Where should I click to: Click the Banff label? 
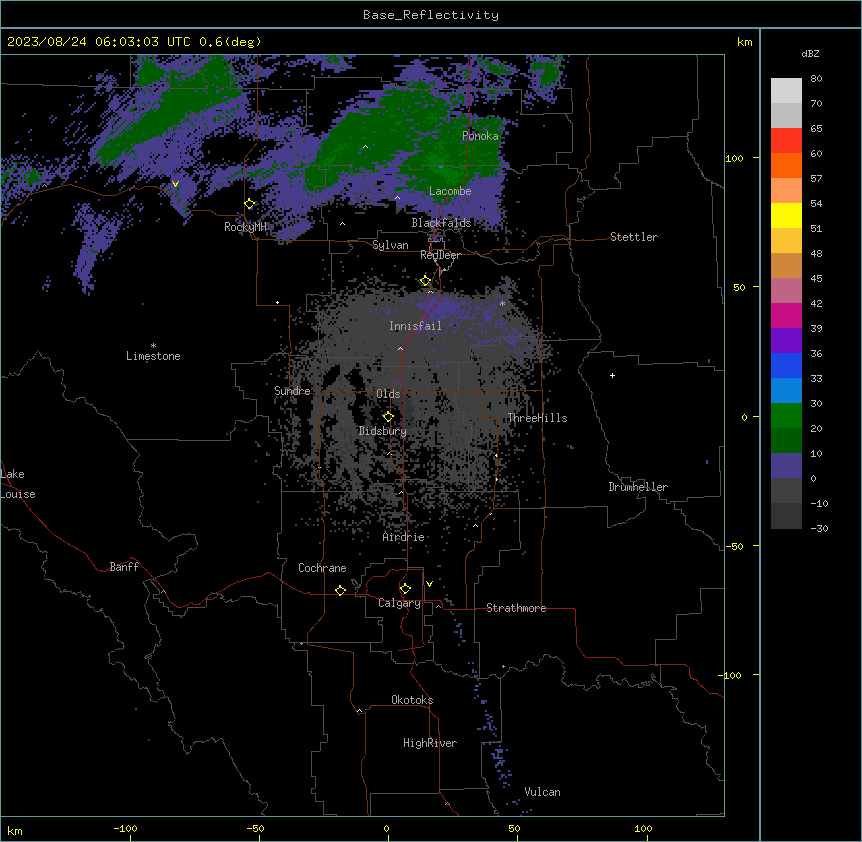(x=124, y=567)
